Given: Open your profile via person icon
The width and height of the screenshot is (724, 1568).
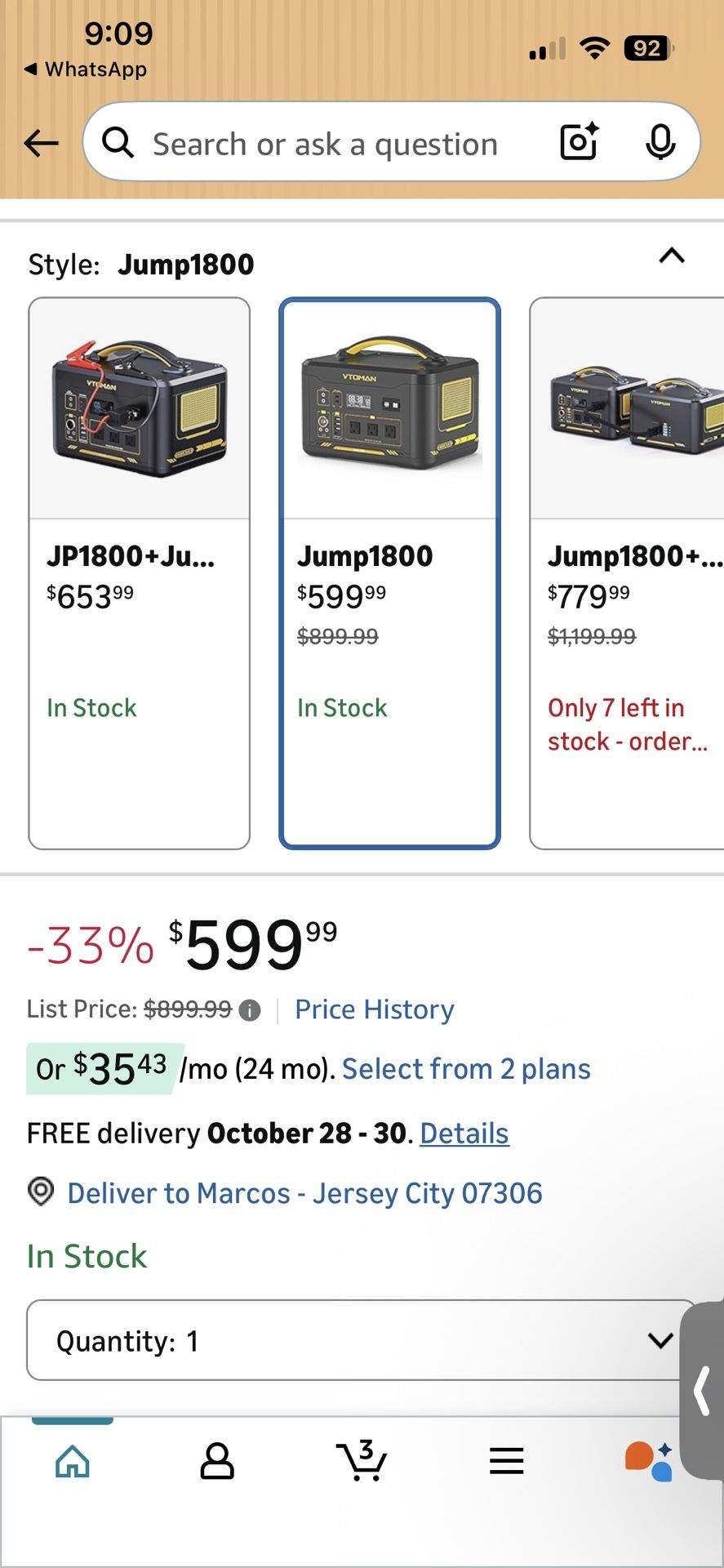Looking at the screenshot, I should [217, 1462].
